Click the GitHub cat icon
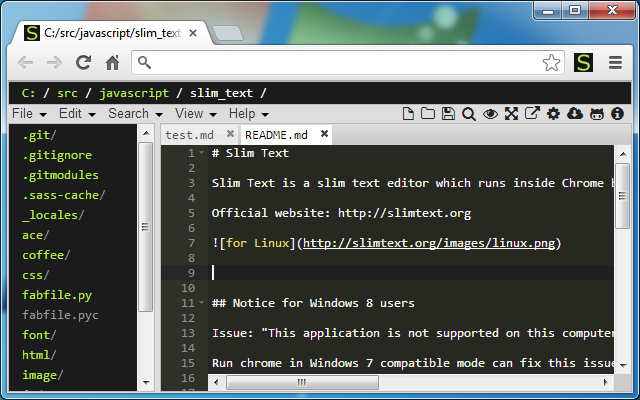640x400 pixels. (597, 114)
